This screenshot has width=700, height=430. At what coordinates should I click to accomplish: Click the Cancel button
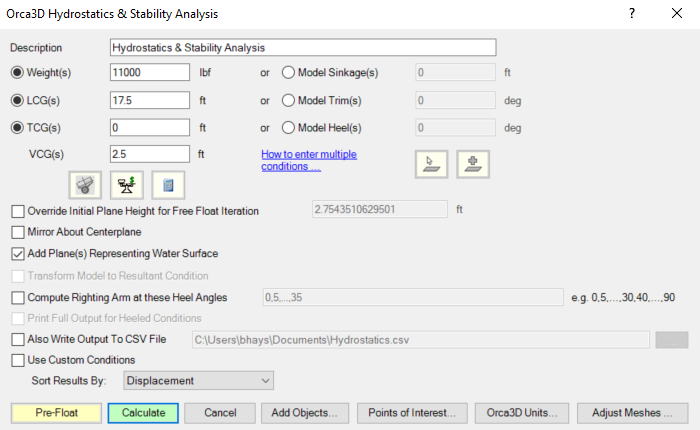[x=220, y=413]
